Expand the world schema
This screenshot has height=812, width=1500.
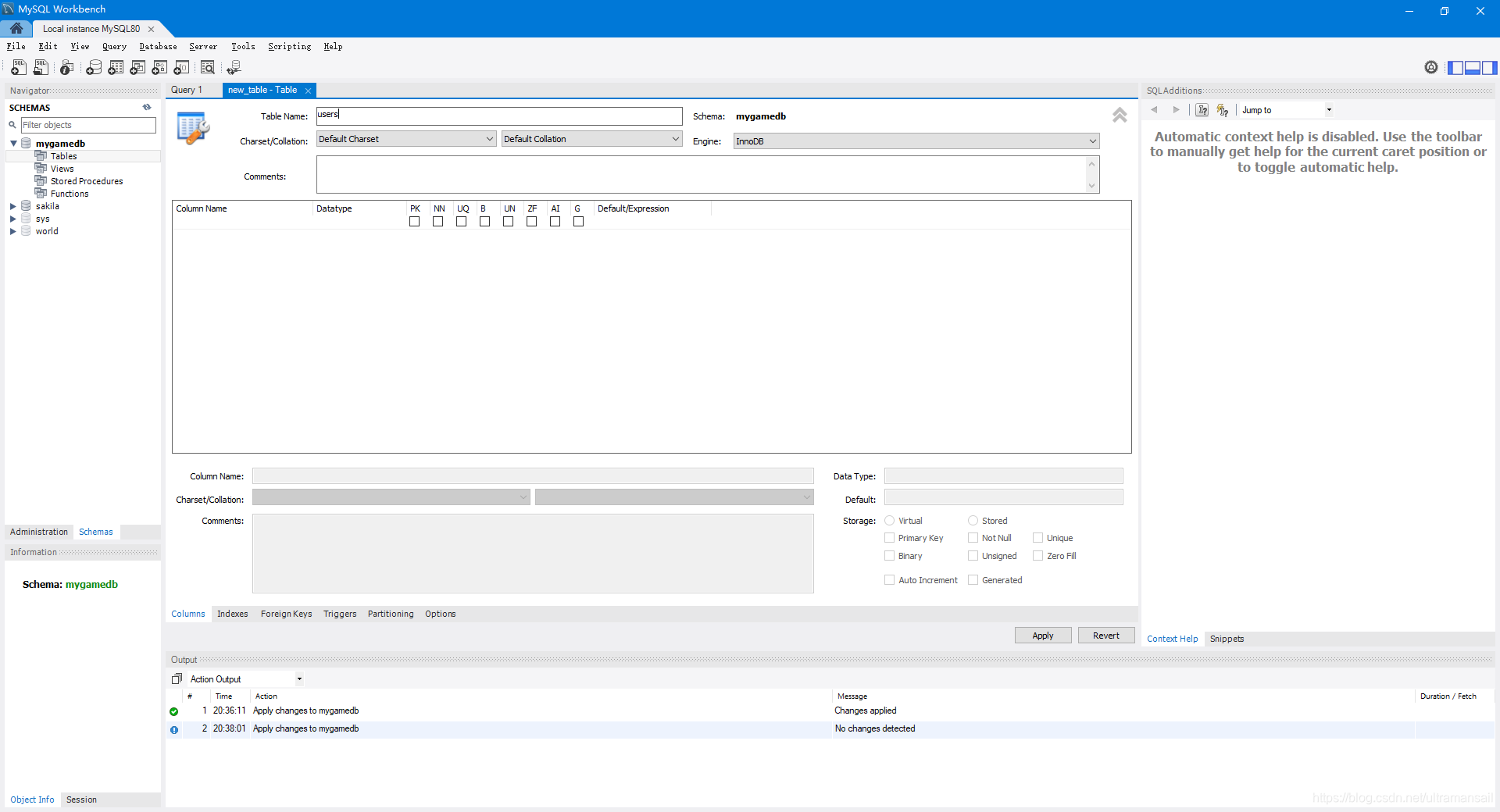(x=13, y=231)
